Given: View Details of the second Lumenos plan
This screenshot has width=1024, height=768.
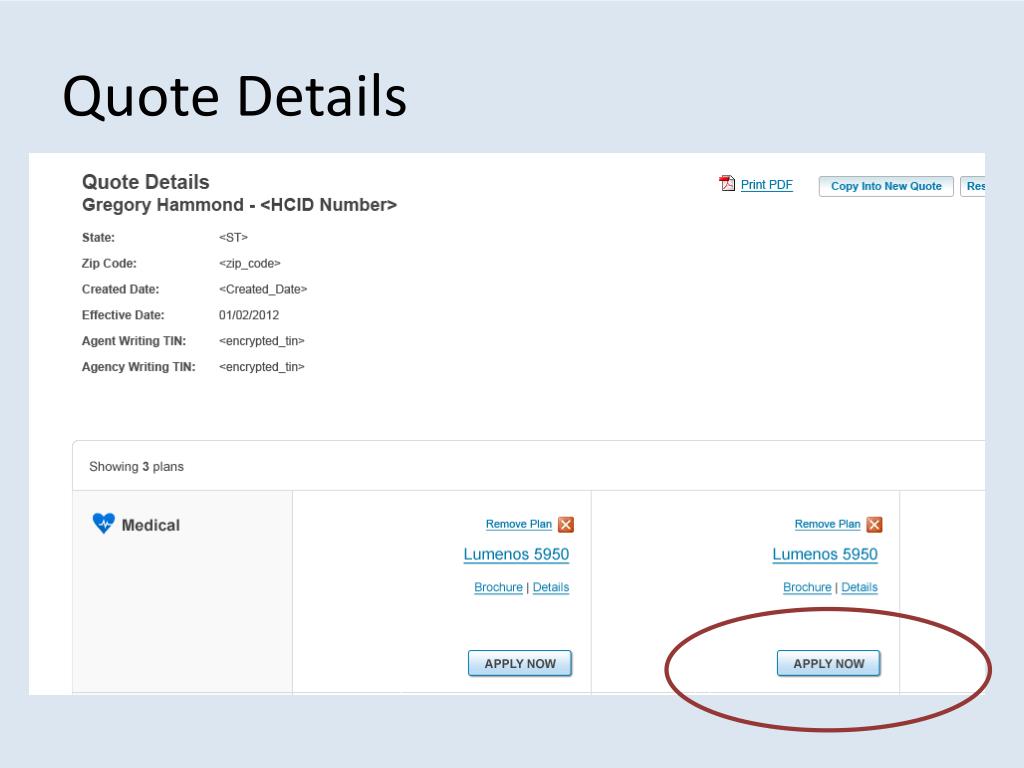Looking at the screenshot, I should point(859,587).
